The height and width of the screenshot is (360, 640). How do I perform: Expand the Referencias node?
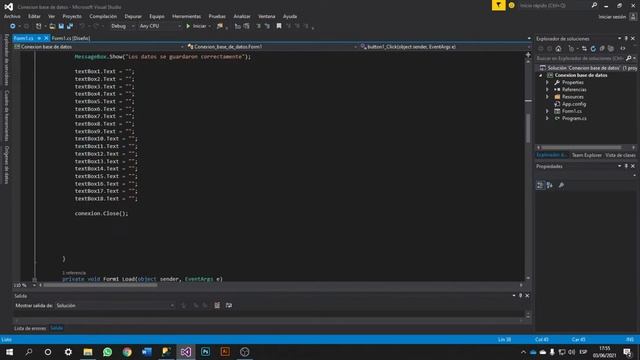coord(547,90)
